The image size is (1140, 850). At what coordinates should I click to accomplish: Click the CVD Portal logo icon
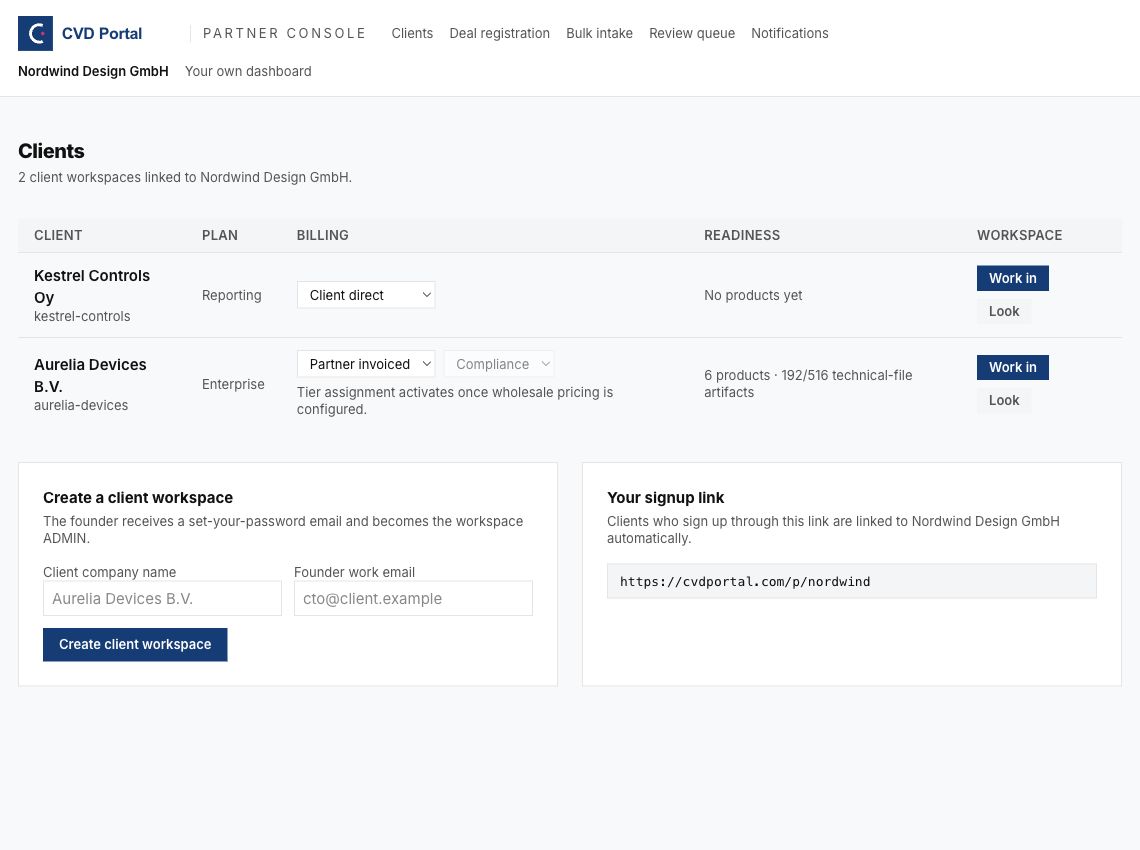click(35, 33)
